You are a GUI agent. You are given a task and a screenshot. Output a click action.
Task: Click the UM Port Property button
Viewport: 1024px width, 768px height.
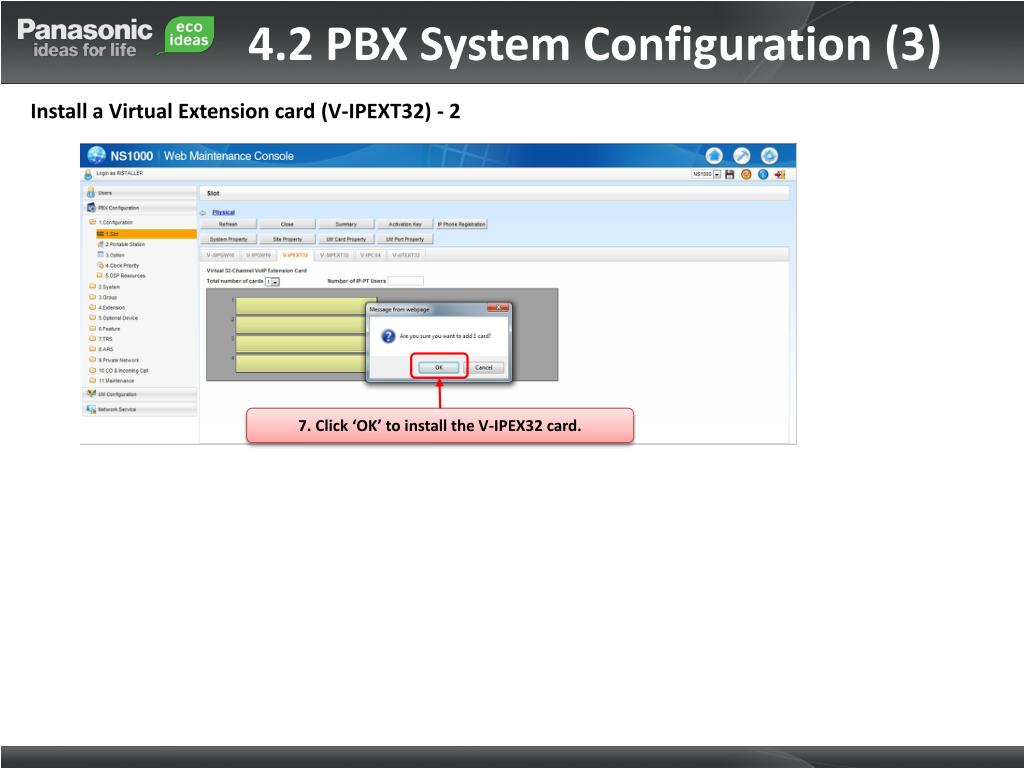click(x=405, y=239)
